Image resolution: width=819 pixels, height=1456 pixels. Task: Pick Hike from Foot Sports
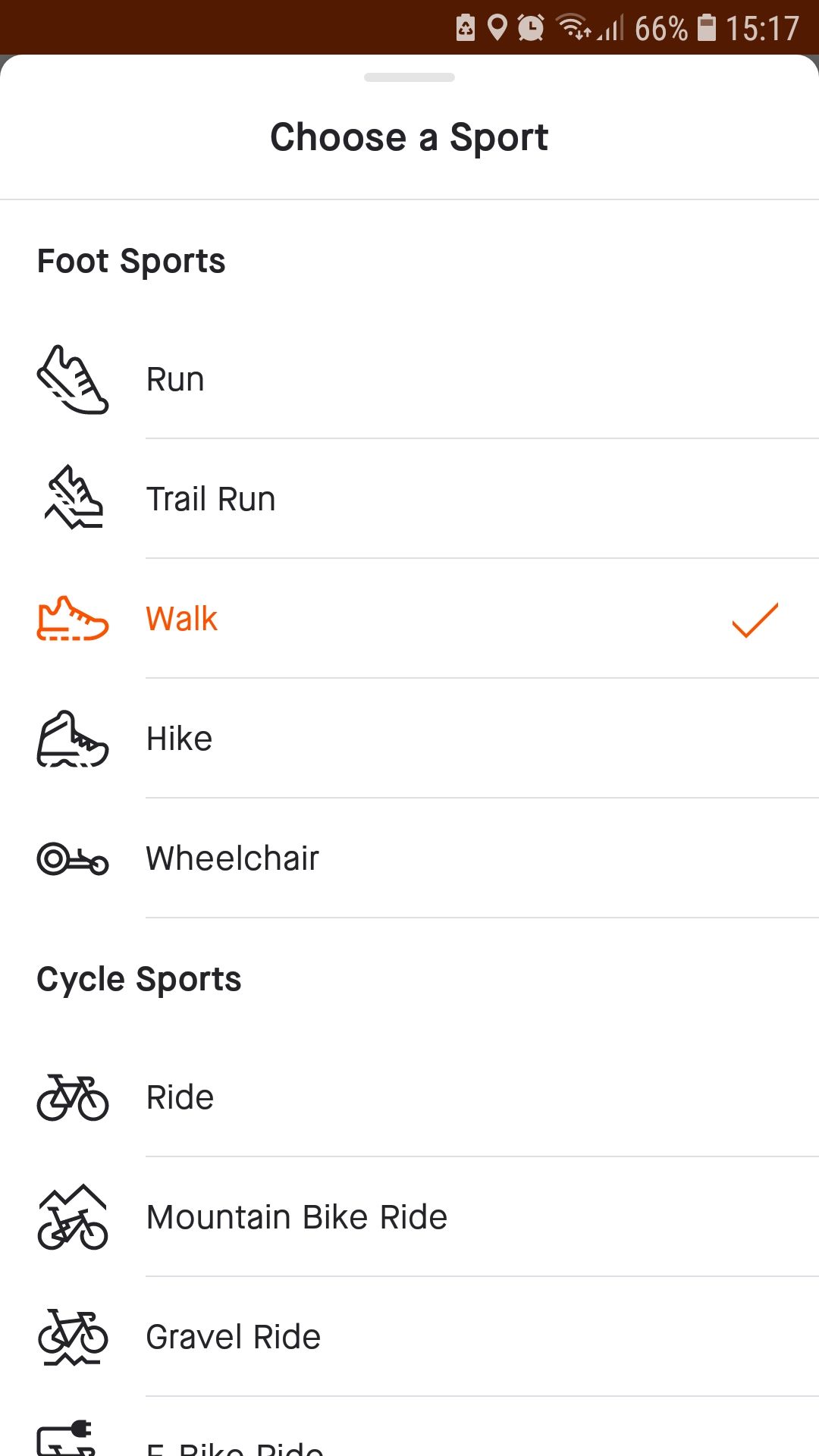[x=180, y=739]
